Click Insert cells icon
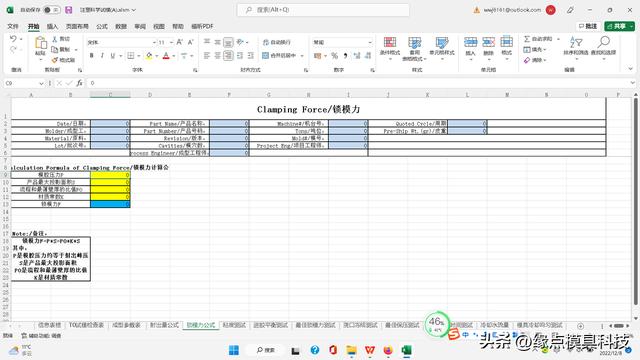 pyautogui.click(x=470, y=42)
